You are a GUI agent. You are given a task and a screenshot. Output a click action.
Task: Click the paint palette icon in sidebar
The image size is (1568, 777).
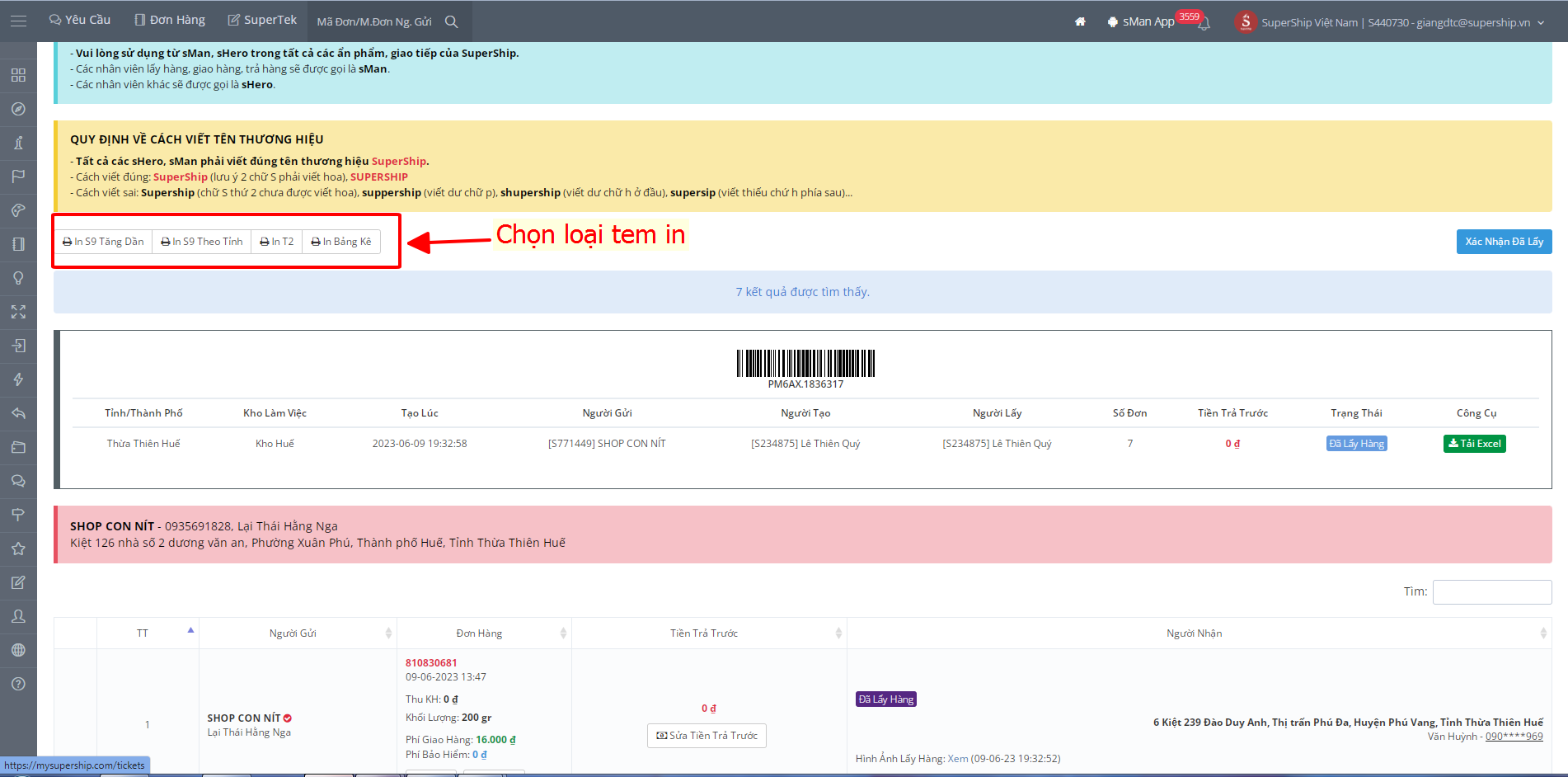coord(18,210)
